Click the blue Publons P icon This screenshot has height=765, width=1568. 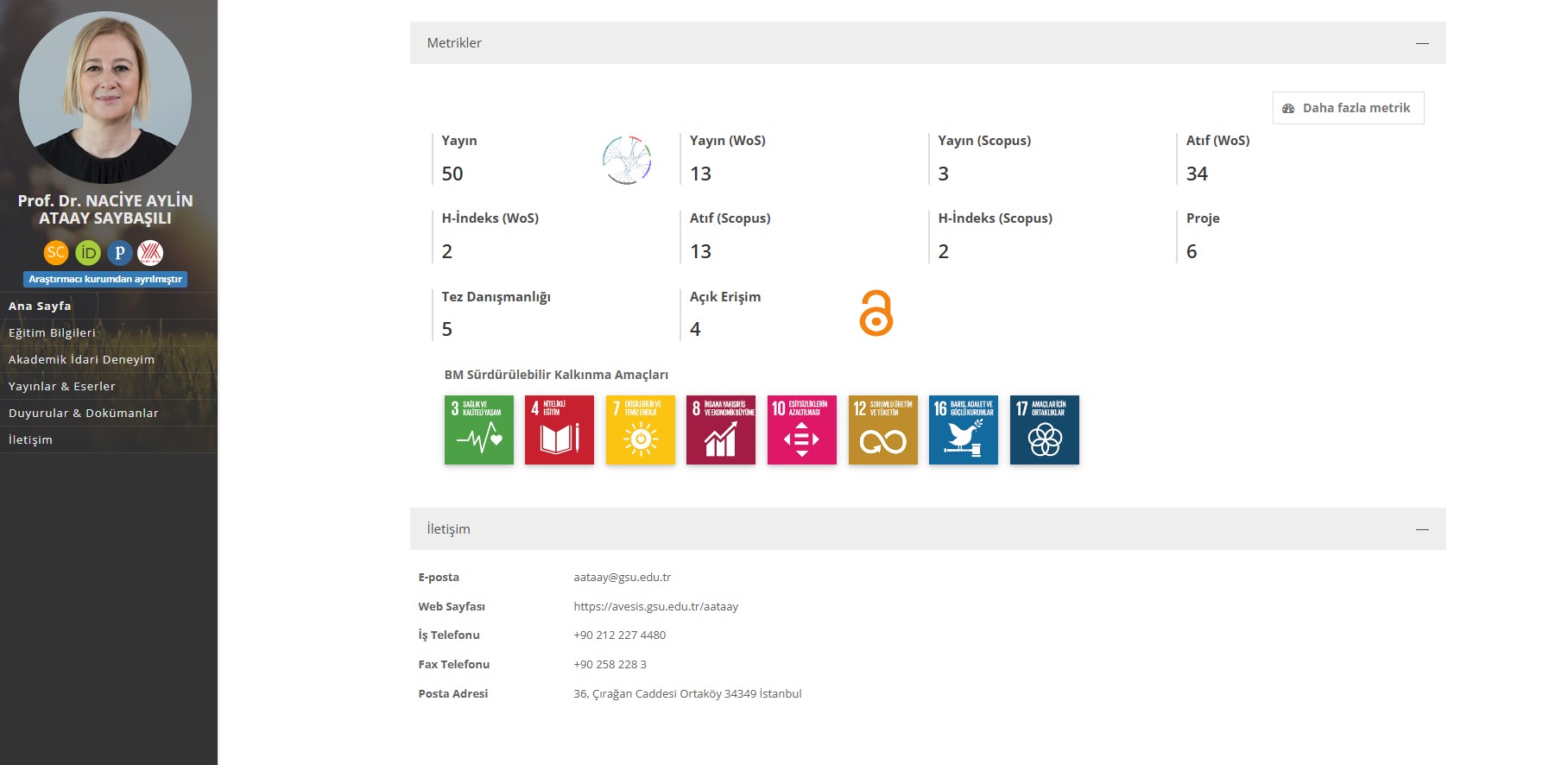tap(120, 252)
